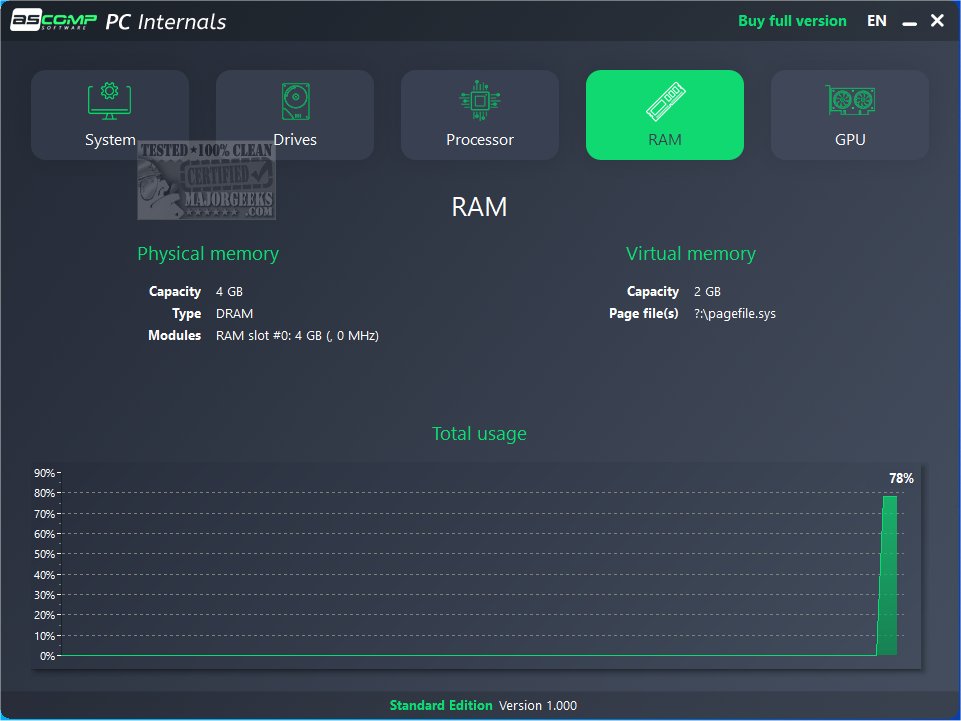Click the Physical memory heading

pos(208,254)
